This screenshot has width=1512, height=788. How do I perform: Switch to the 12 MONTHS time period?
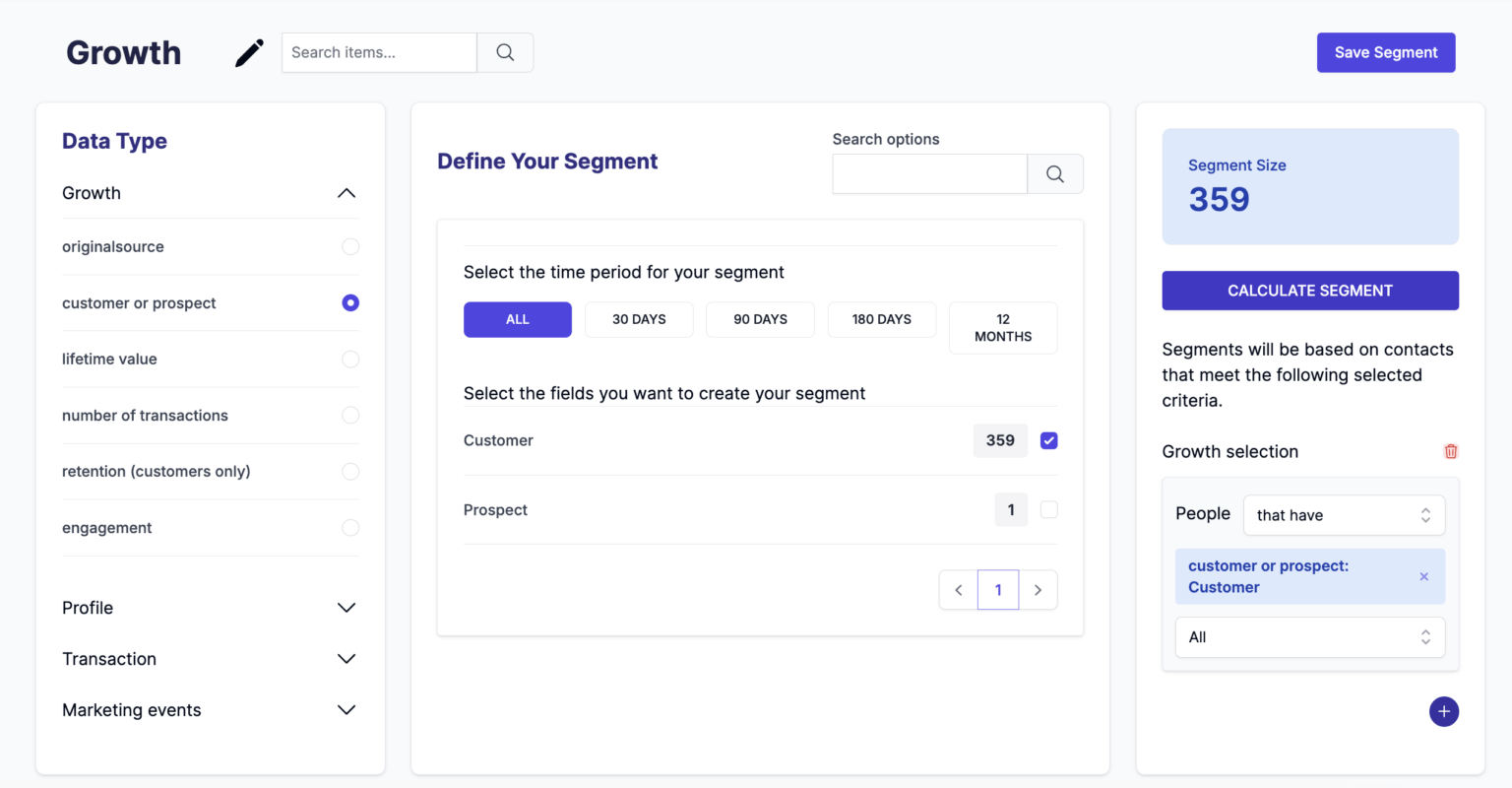(1002, 327)
